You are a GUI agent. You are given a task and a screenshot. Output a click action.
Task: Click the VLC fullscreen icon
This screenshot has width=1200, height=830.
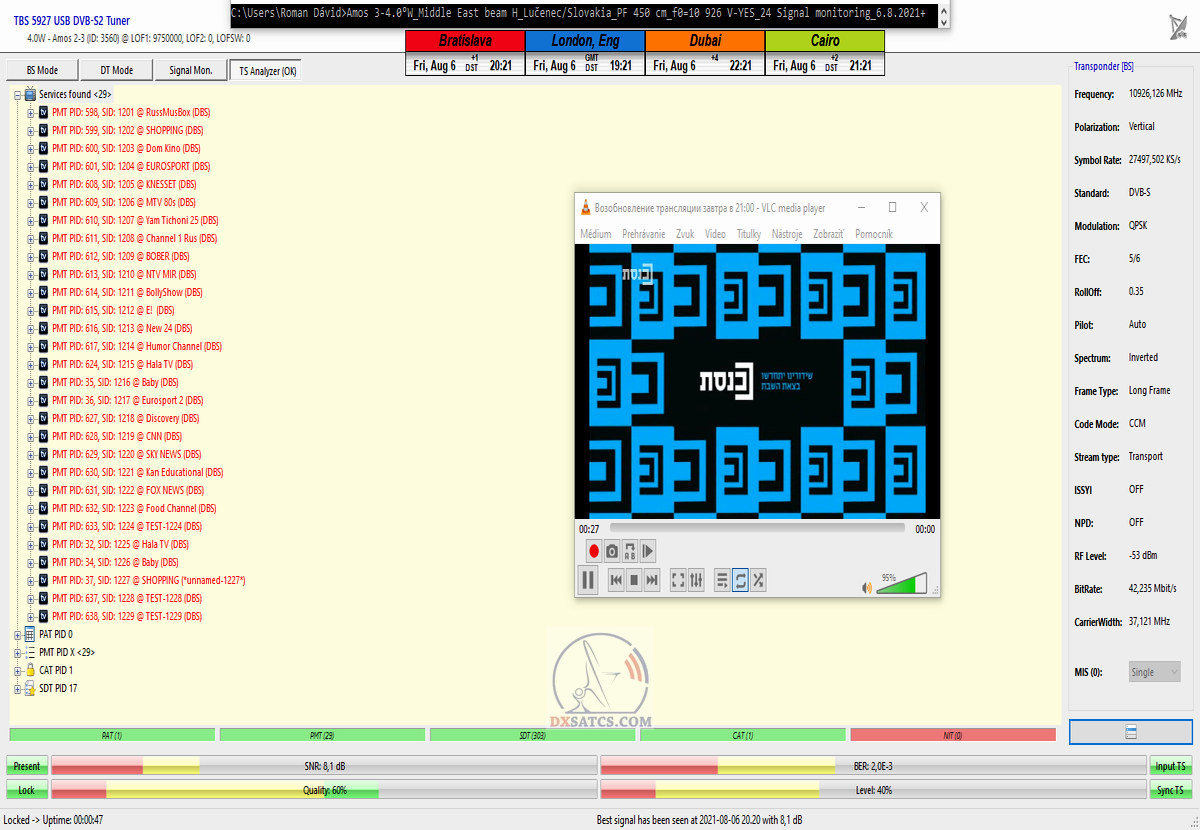click(x=678, y=580)
